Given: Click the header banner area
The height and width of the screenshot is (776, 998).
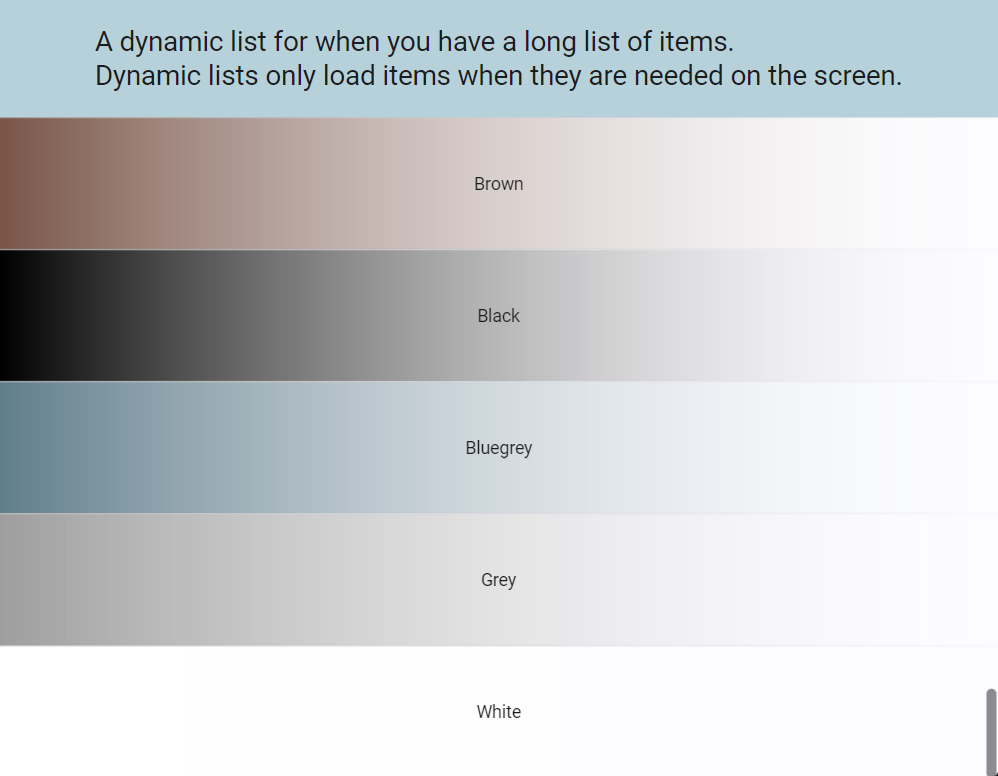Looking at the screenshot, I should pos(499,58).
